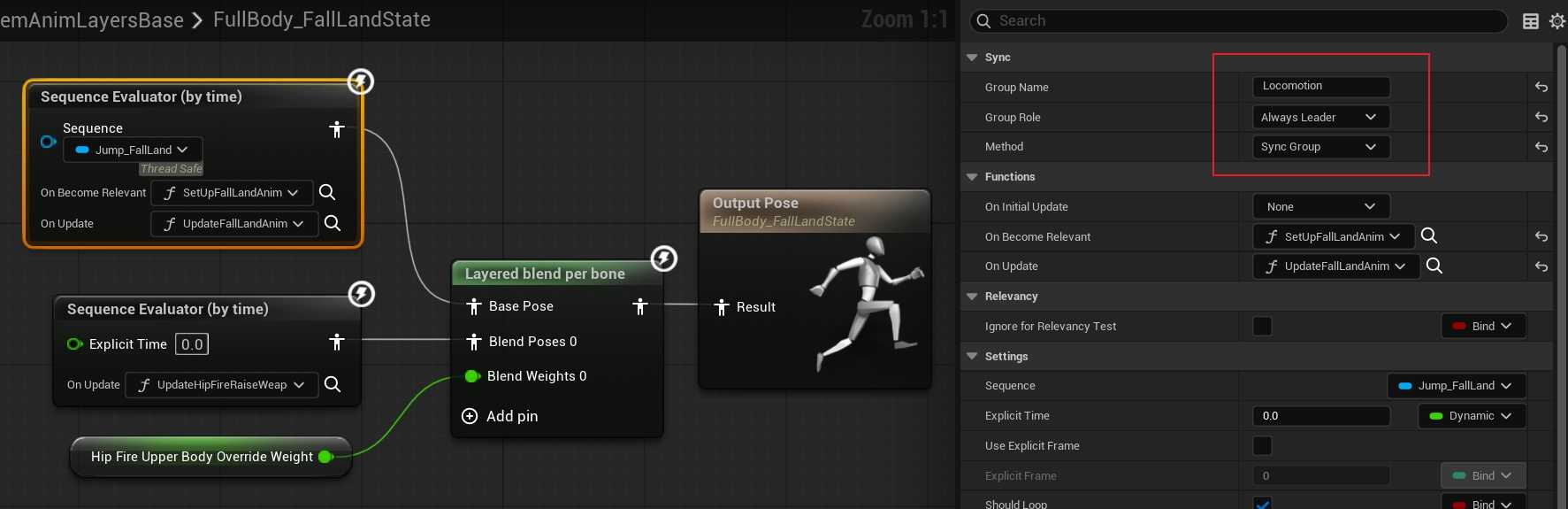The width and height of the screenshot is (1568, 509).
Task: Open the Explicit Time Dynamic binding button
Action: tap(1472, 416)
